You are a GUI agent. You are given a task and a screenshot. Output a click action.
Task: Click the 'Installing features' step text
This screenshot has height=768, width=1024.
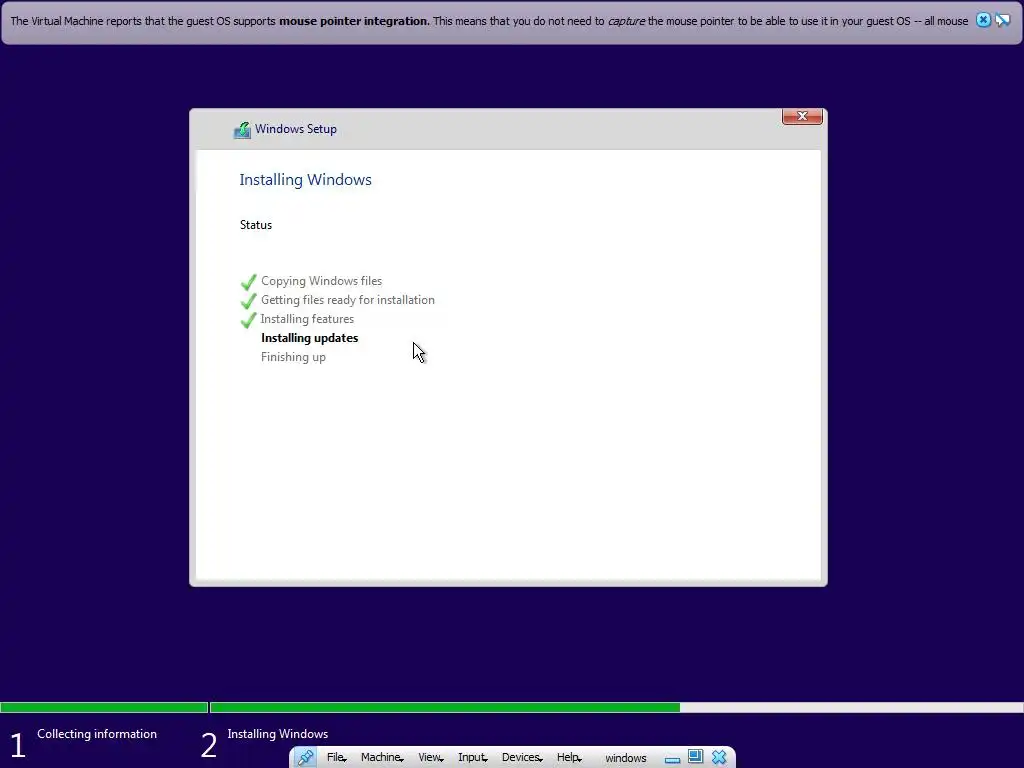pyautogui.click(x=307, y=319)
